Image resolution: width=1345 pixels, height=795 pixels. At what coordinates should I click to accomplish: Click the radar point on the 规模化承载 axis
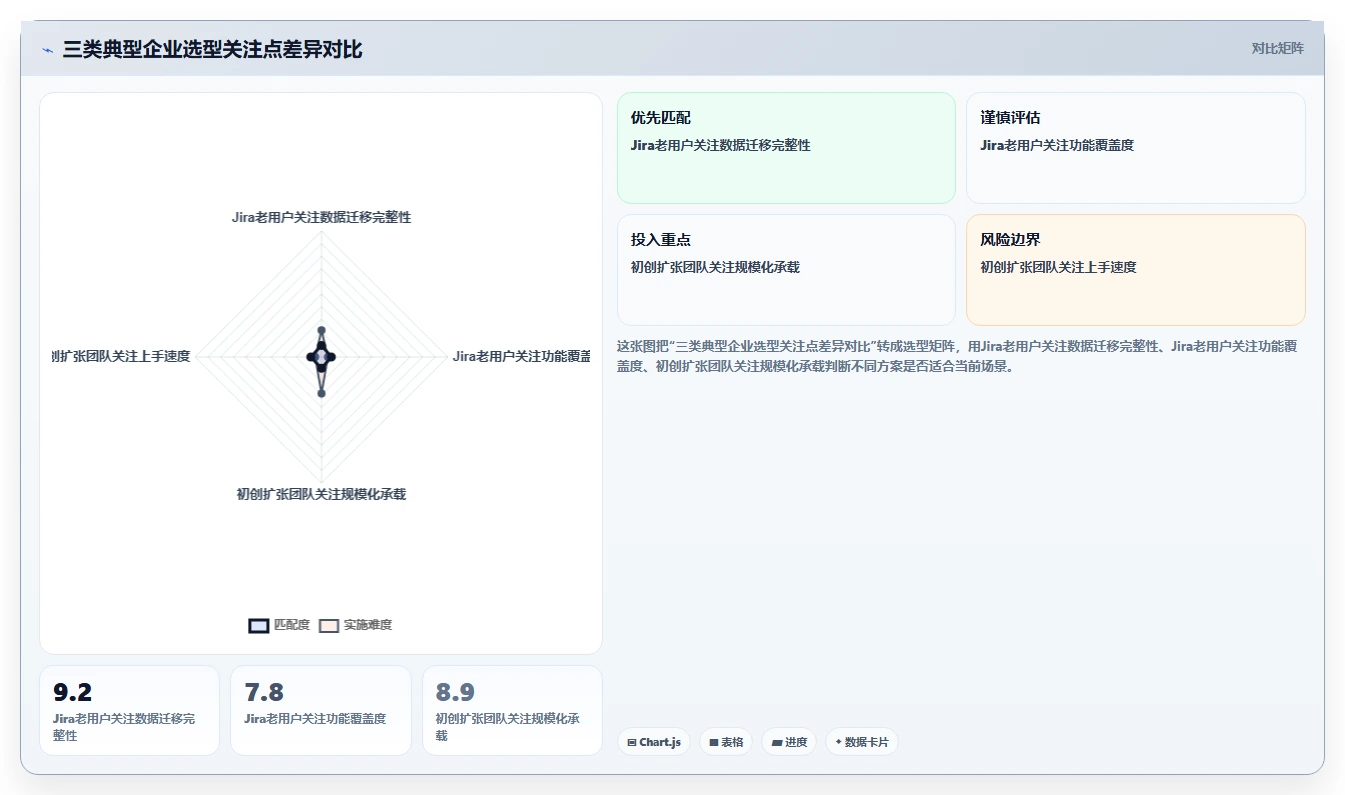click(x=321, y=393)
